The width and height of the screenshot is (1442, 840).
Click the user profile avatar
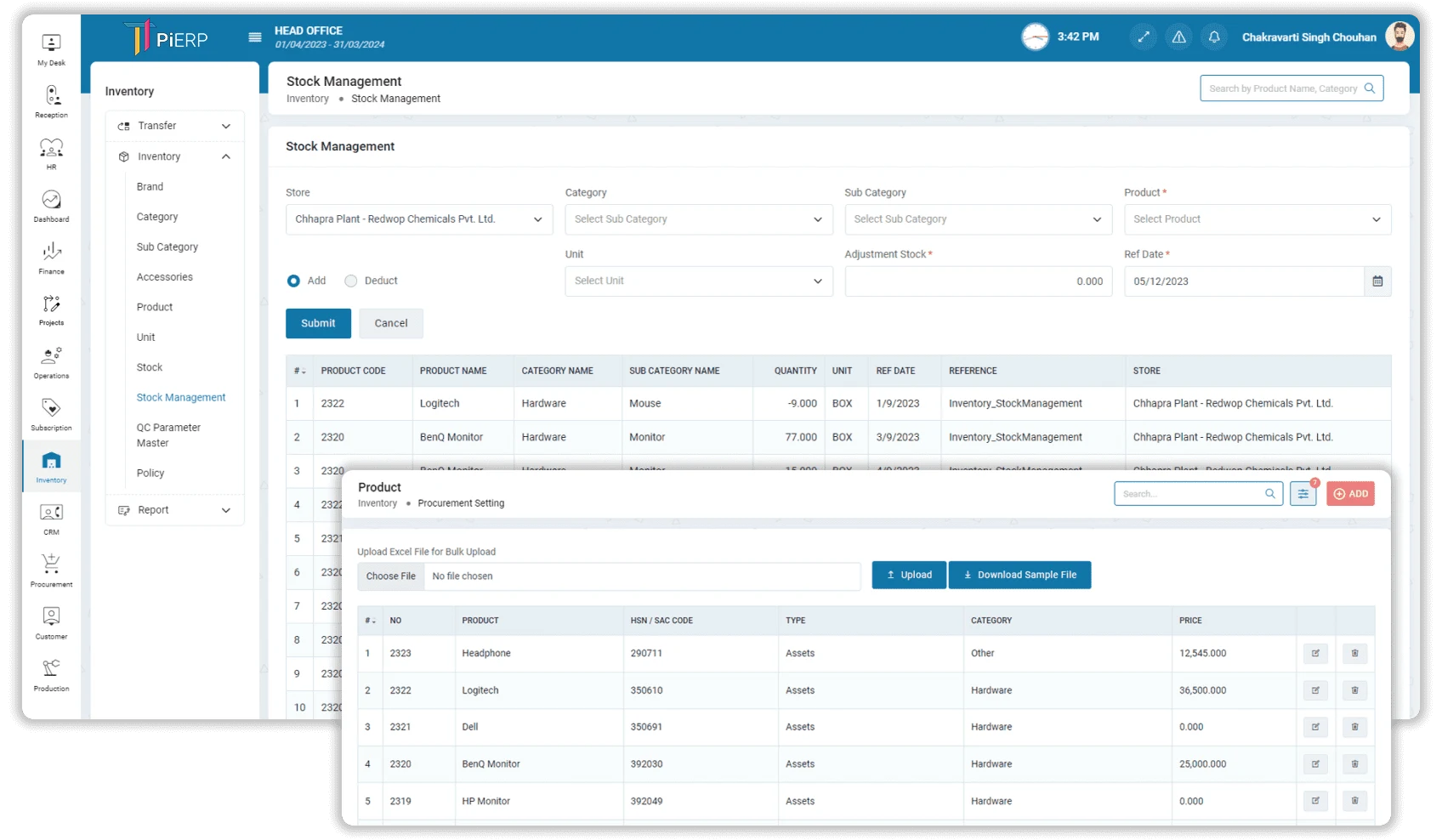1399,37
